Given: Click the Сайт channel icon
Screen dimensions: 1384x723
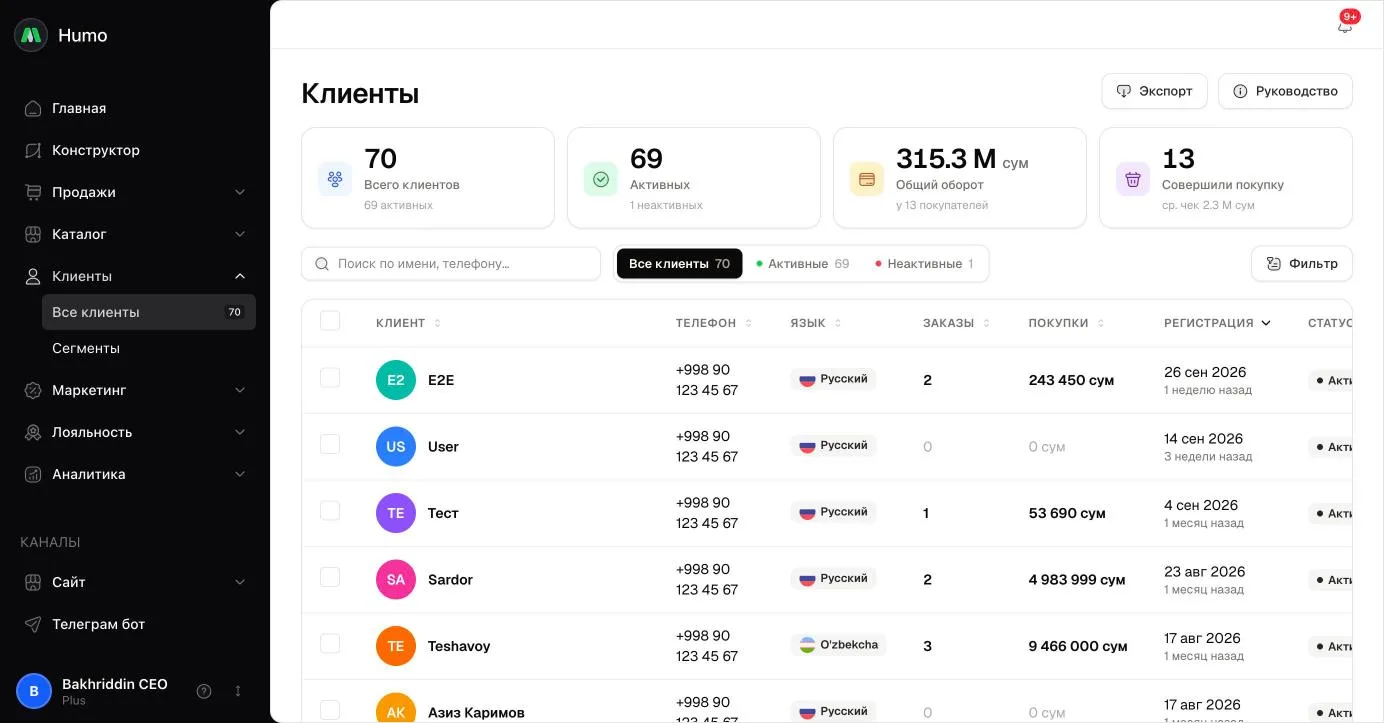Looking at the screenshot, I should [x=33, y=582].
